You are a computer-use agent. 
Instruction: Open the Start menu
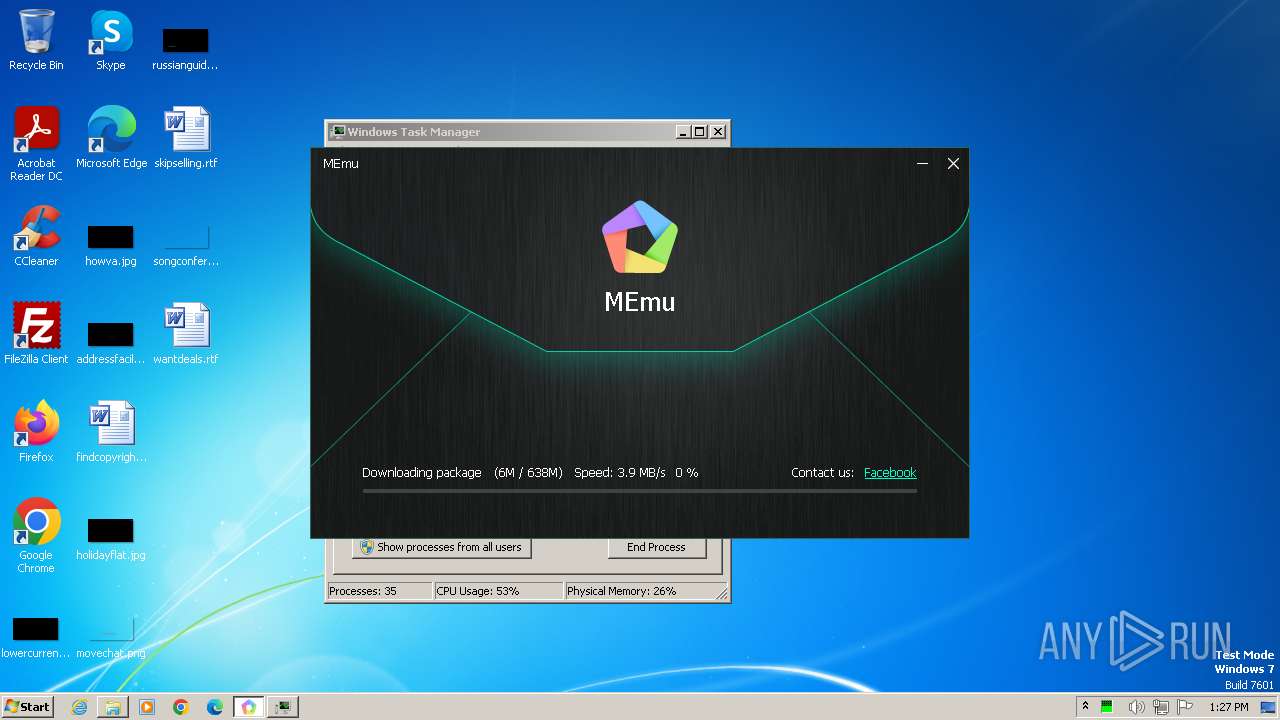(x=27, y=706)
